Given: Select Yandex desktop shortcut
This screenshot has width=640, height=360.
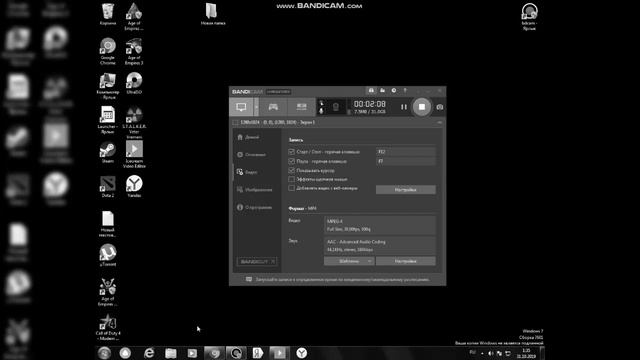Looking at the screenshot, I should pos(134,187).
